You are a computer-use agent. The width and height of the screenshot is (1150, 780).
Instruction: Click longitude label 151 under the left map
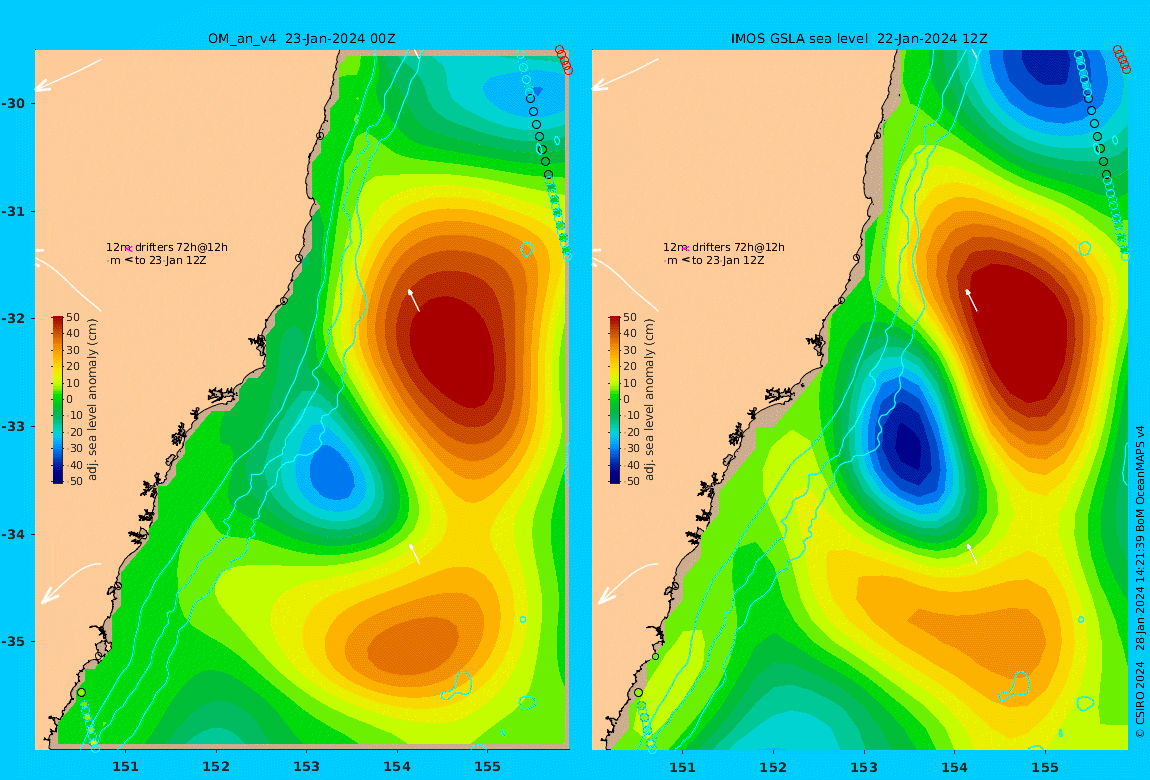point(125,767)
